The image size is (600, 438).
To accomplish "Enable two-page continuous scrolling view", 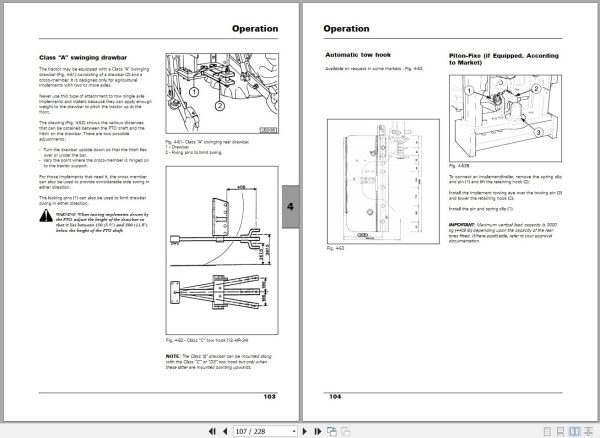I will (588, 431).
